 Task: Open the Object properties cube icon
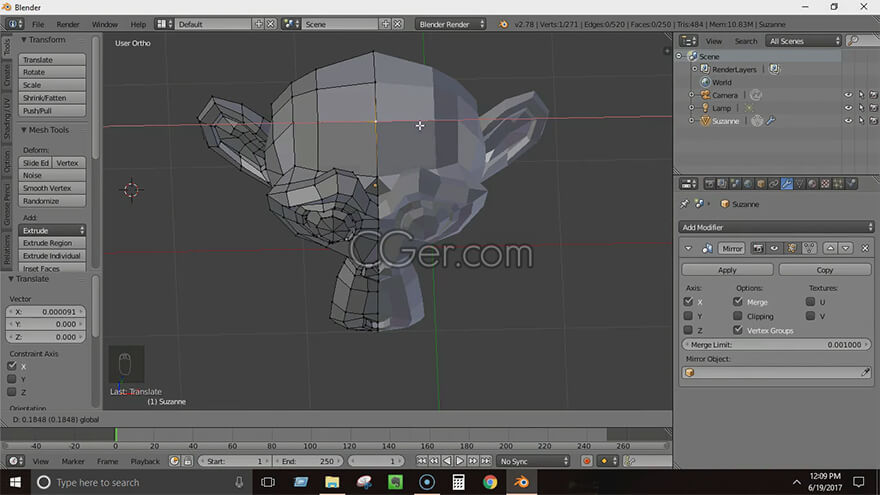point(761,184)
